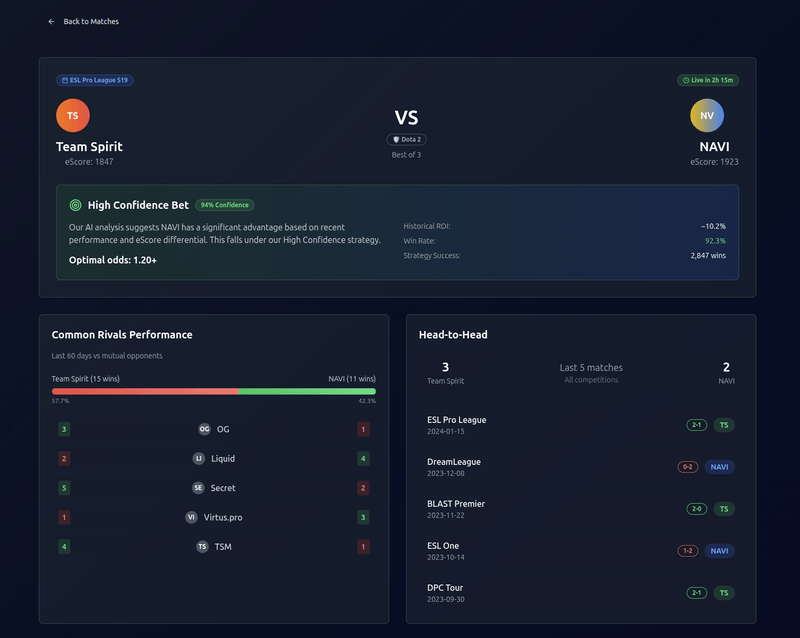Screen dimensions: 800x638
Task: Click the Win Rate value 92.3%
Action: 715,241
